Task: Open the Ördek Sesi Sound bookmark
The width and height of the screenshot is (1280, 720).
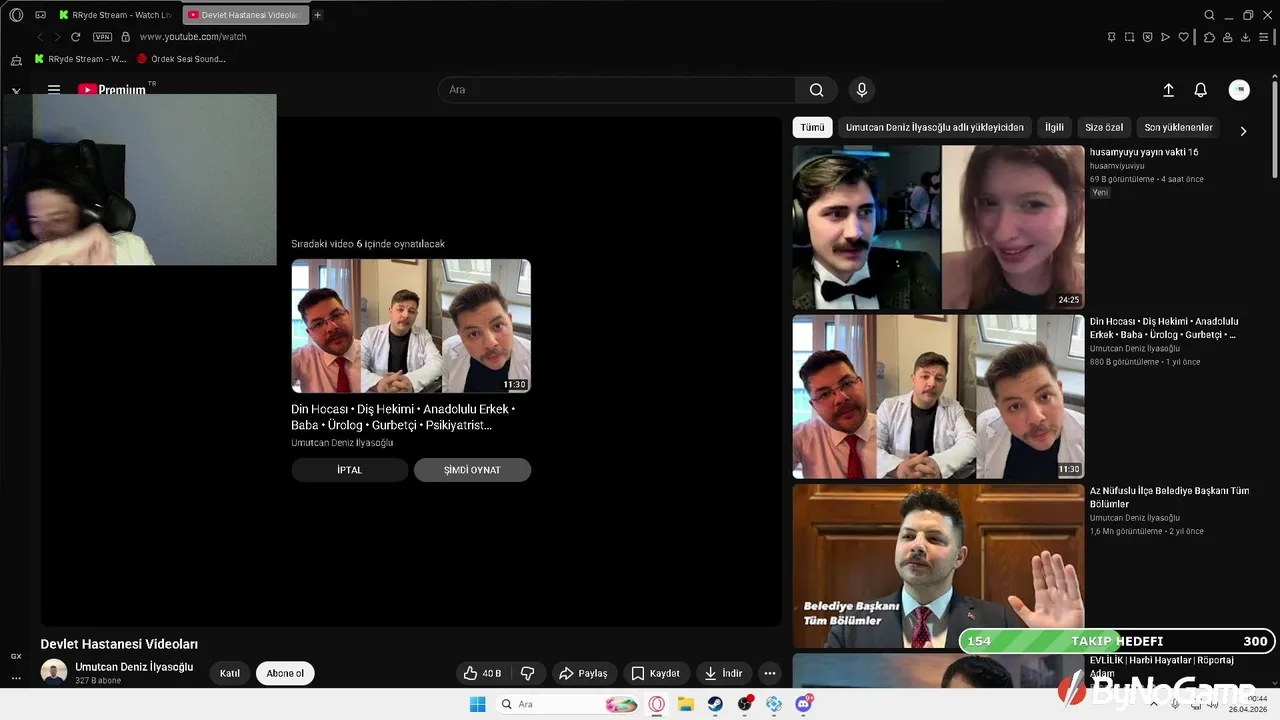Action: tap(181, 59)
